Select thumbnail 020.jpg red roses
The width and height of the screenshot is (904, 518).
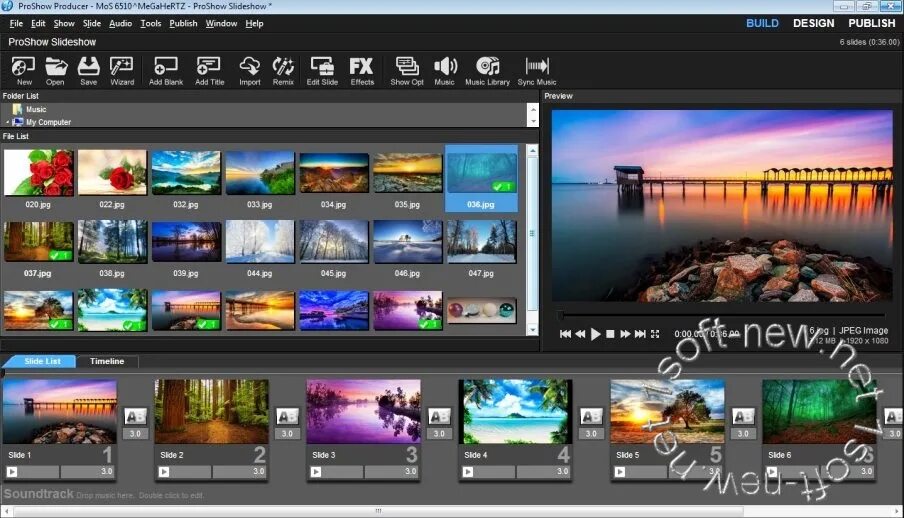point(38,172)
